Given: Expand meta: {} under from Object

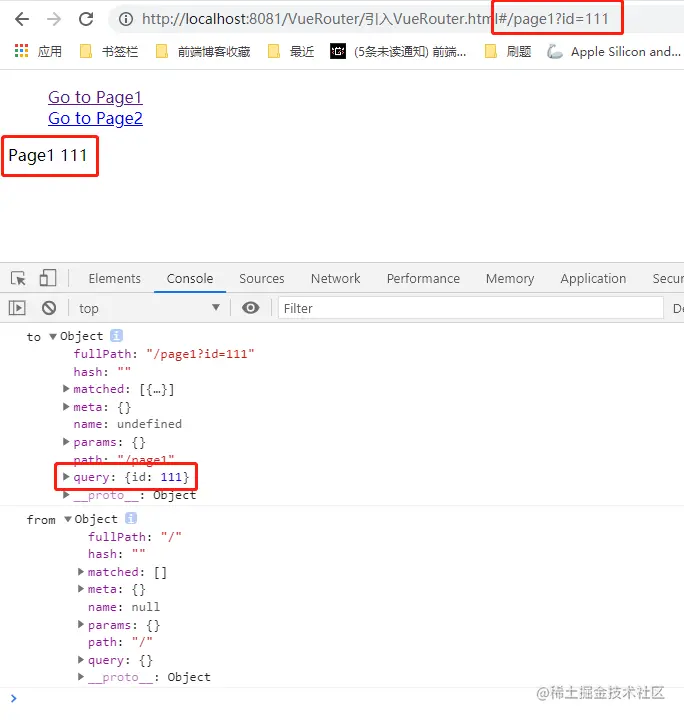Looking at the screenshot, I should point(81,589).
